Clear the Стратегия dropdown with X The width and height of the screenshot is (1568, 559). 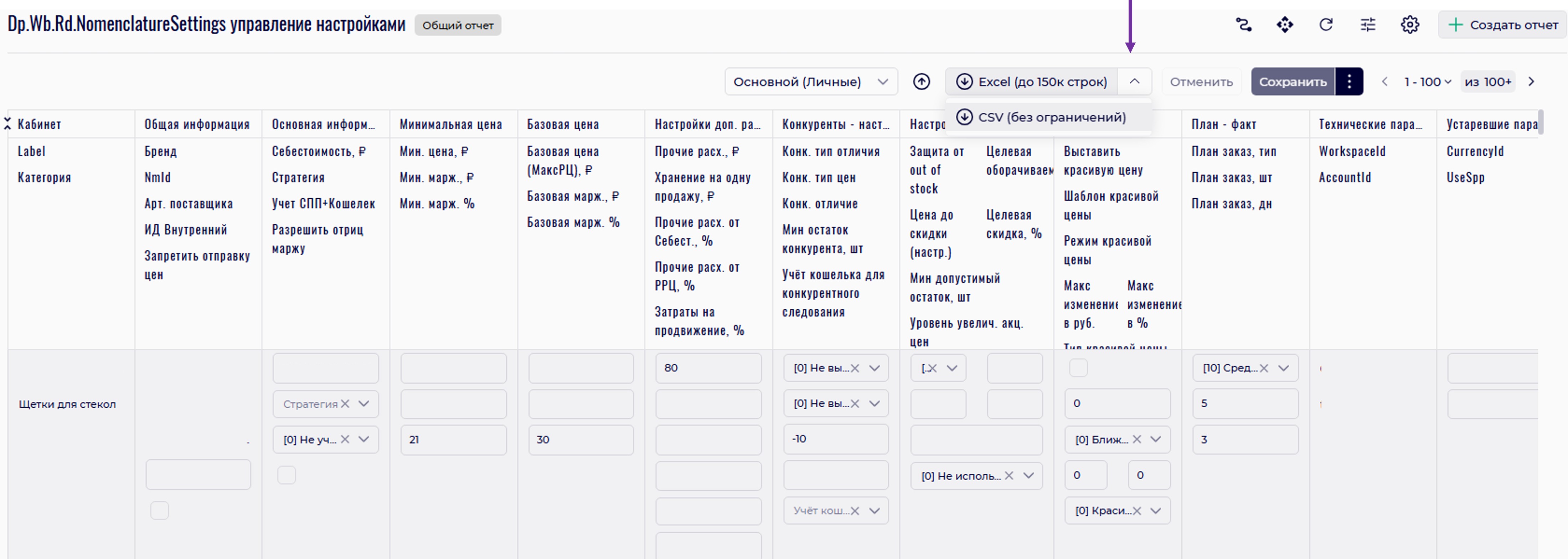345,404
